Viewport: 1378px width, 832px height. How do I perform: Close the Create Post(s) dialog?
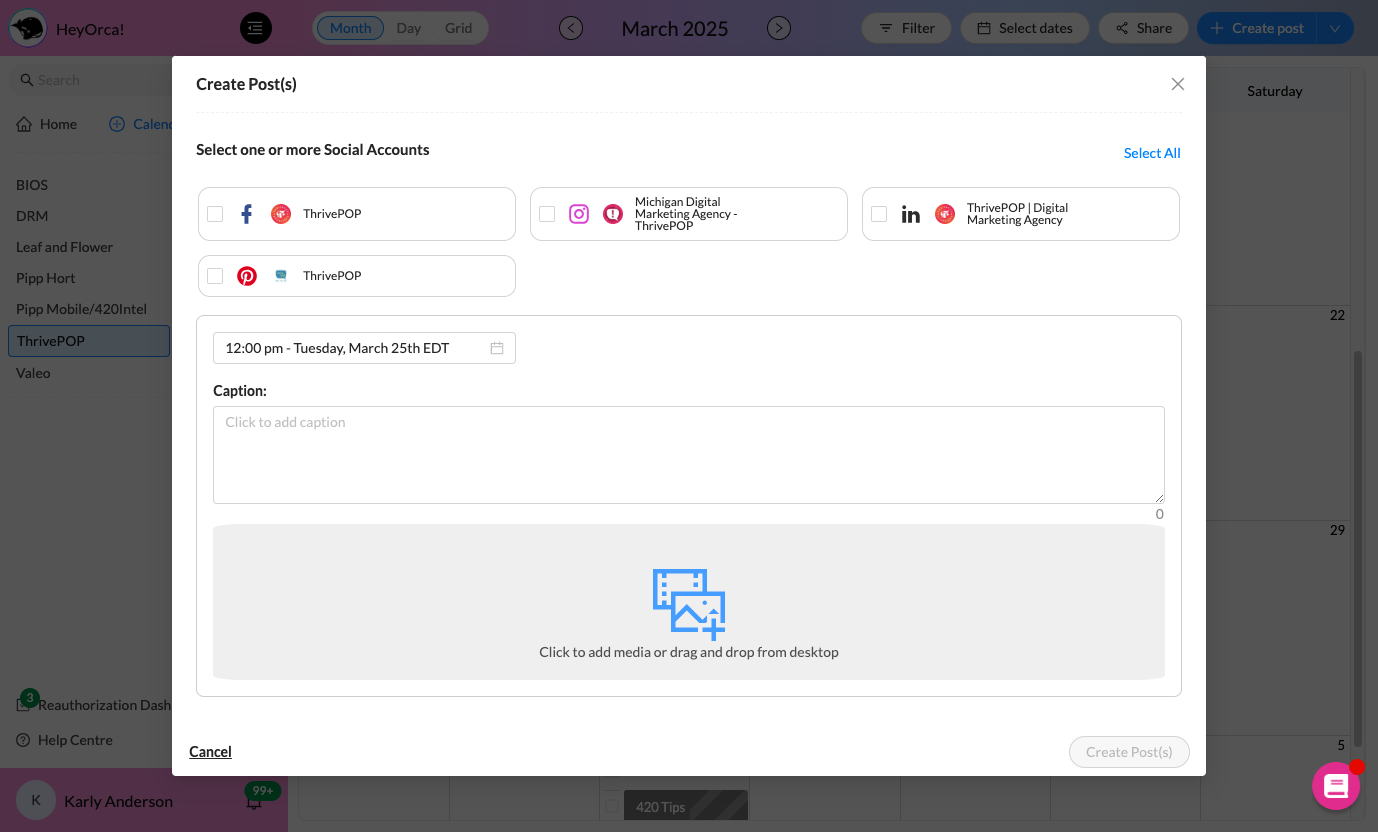[1178, 84]
